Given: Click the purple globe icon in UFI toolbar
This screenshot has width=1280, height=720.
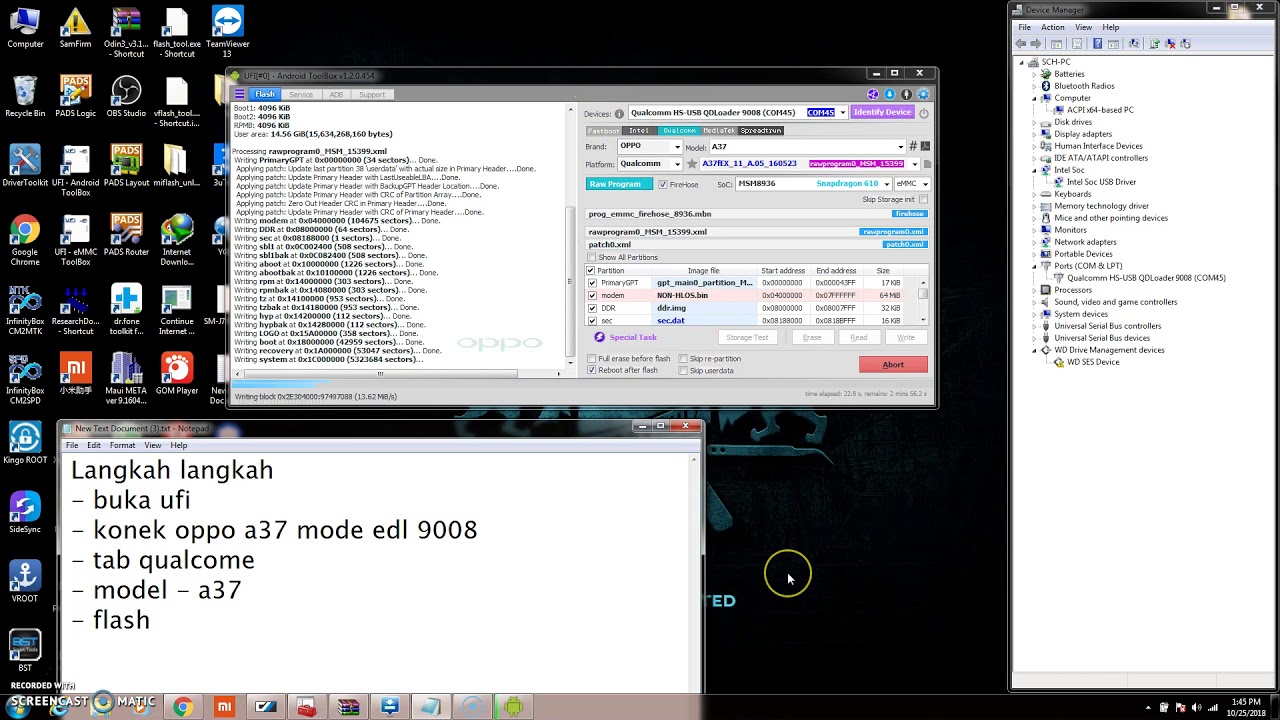Looking at the screenshot, I should point(873,94).
